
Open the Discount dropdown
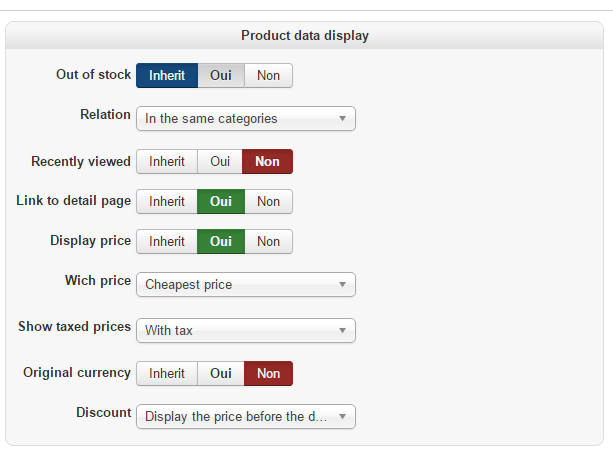coord(246,417)
